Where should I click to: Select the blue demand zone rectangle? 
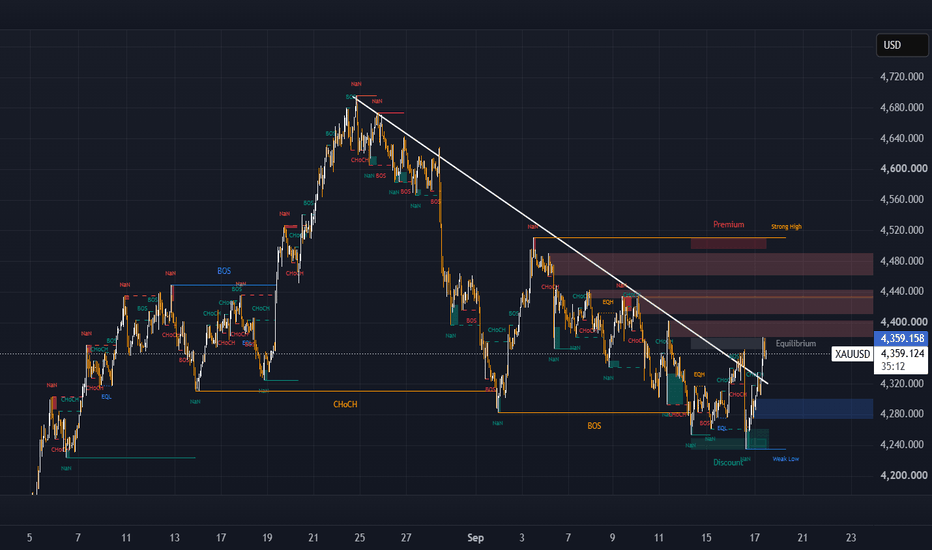tap(814, 408)
